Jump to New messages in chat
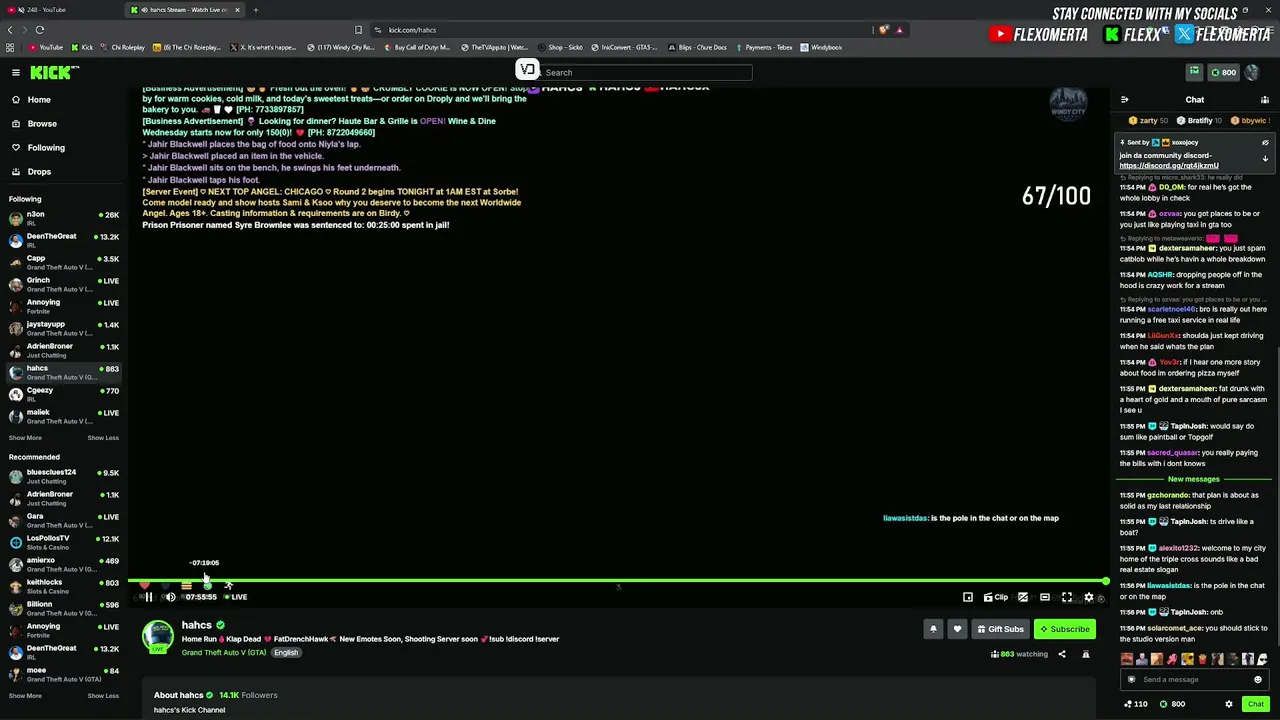1280x720 pixels. tap(1194, 479)
